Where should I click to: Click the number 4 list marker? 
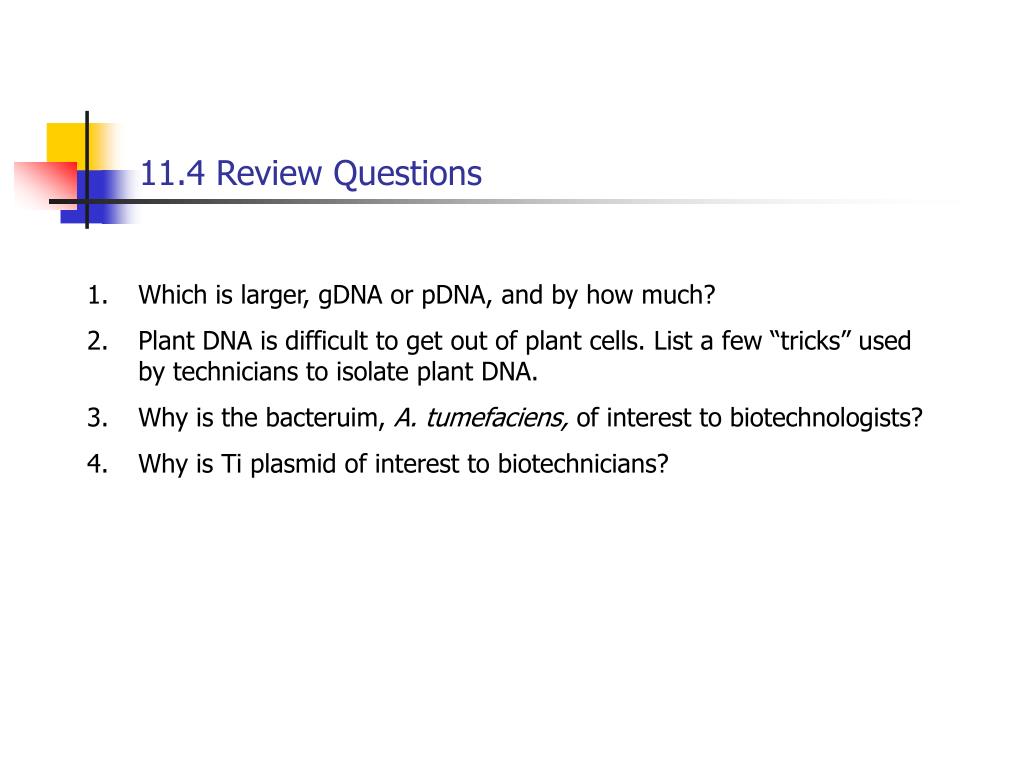[97, 464]
